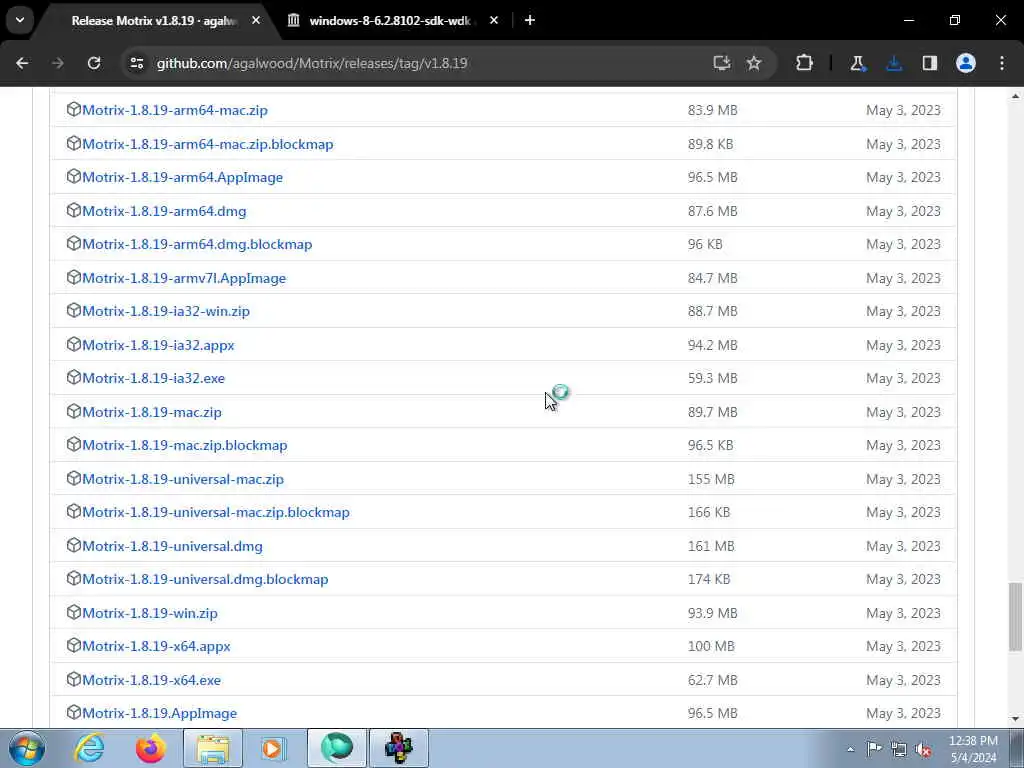
Task: Click the 62.7 MB size text
Action: tap(712, 680)
